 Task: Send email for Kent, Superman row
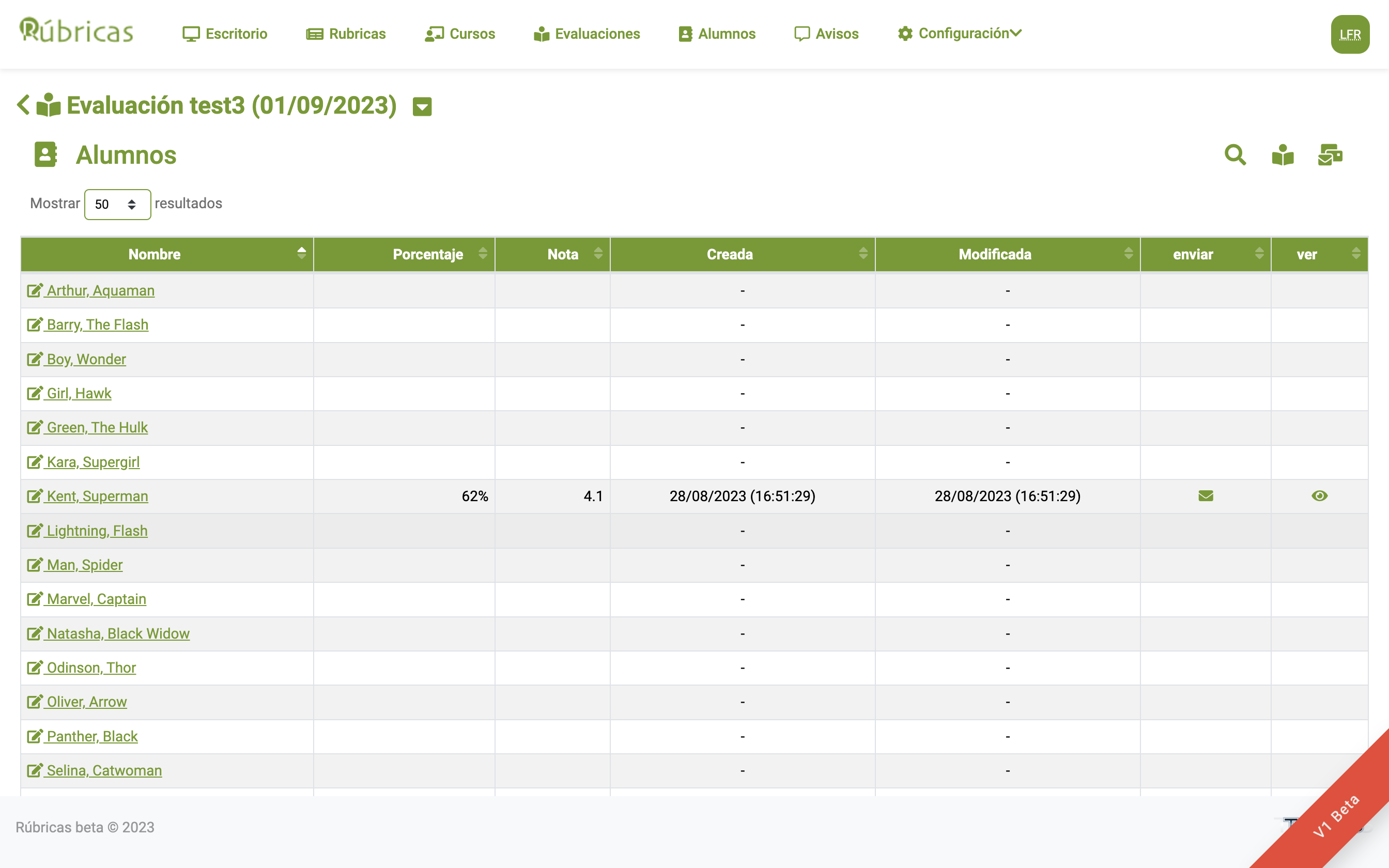point(1206,496)
